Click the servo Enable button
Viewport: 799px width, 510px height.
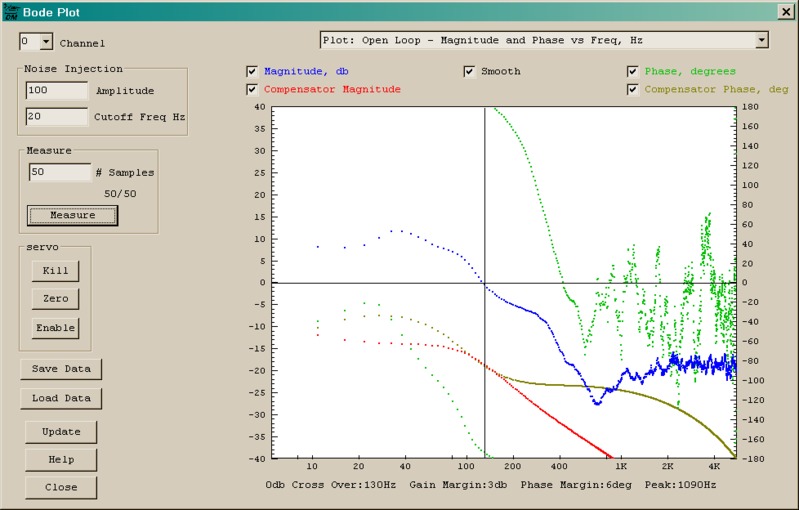pyautogui.click(x=55, y=328)
